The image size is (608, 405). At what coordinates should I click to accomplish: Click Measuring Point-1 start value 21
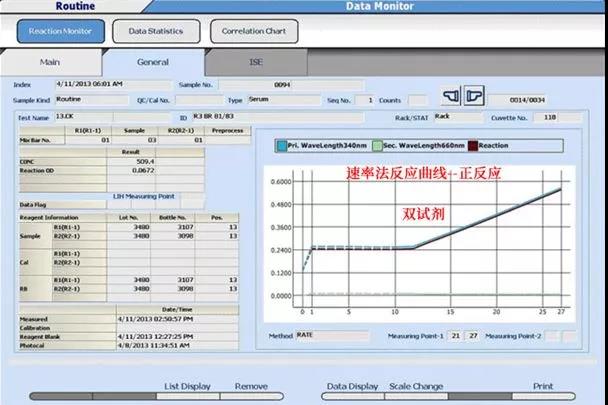point(456,336)
